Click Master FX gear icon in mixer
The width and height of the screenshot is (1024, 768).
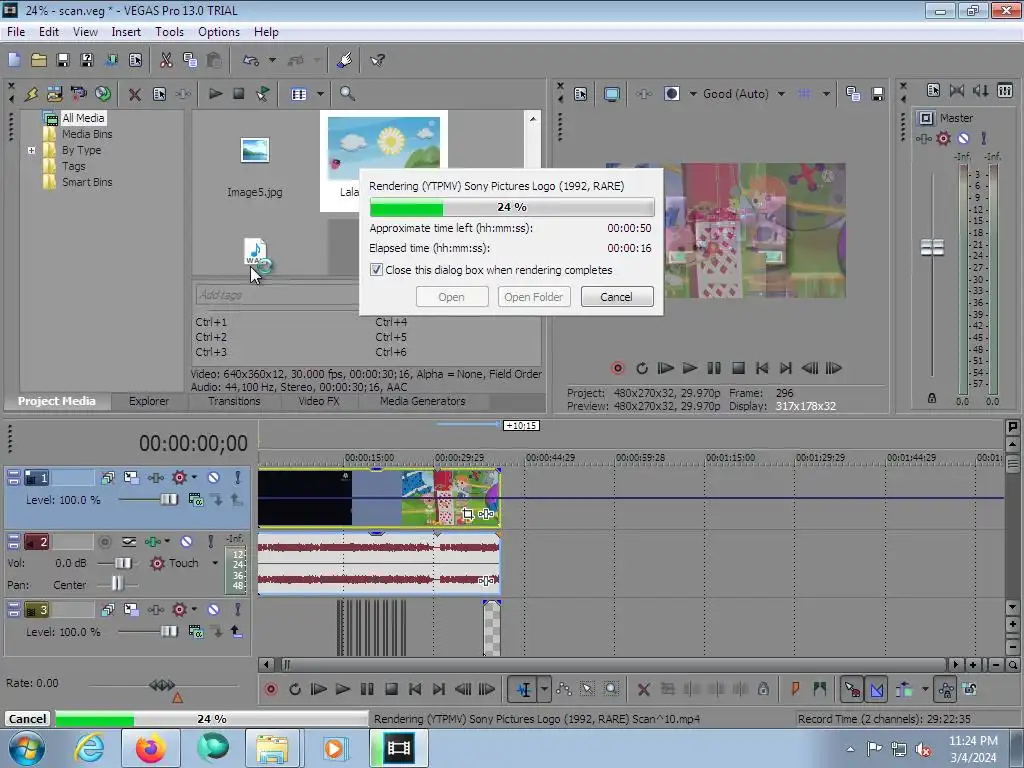click(x=943, y=138)
